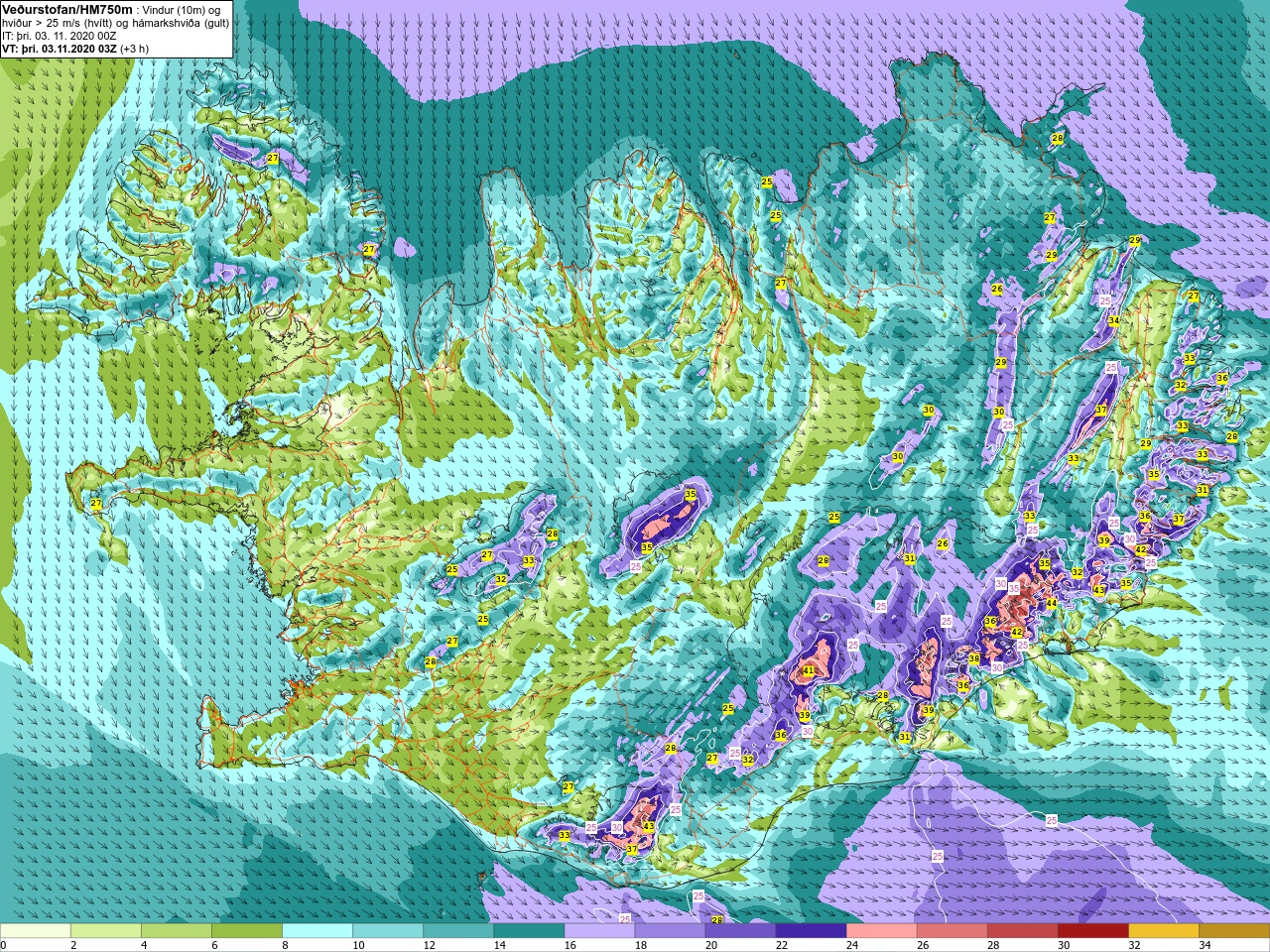
Task: Click the dark red 30–32 legend swatch
Action: click(1092, 931)
